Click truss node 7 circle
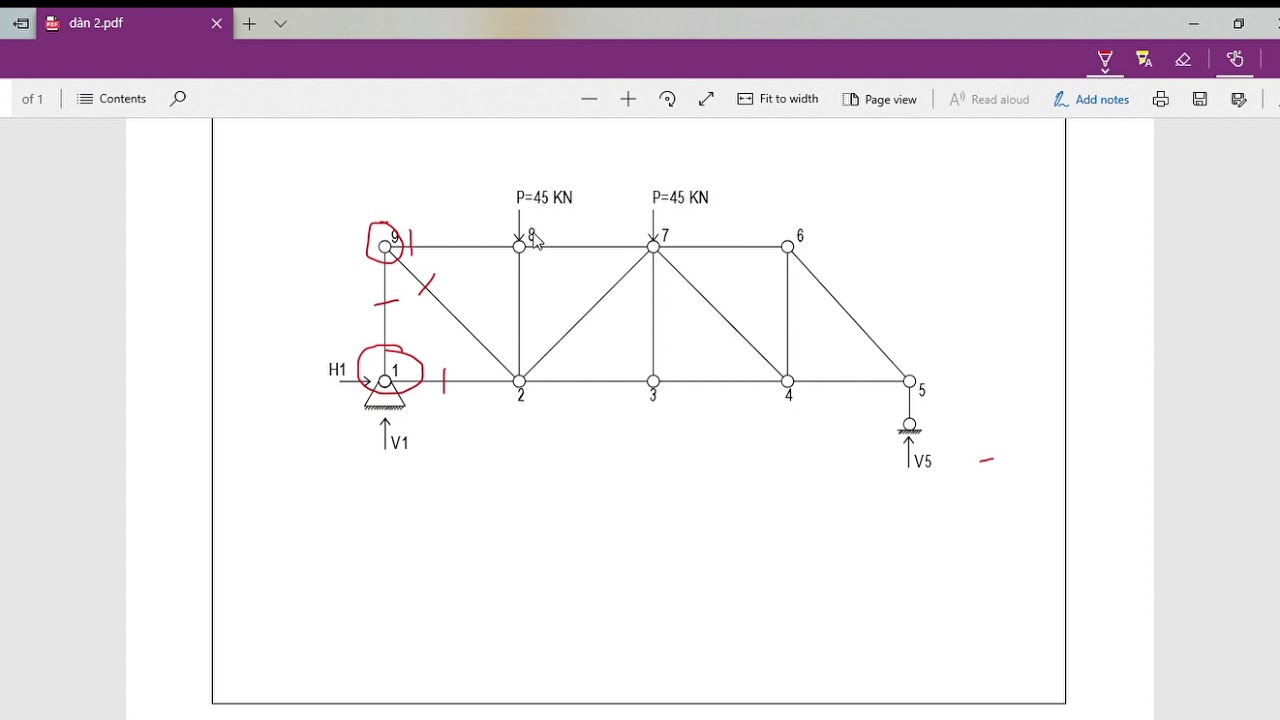This screenshot has width=1280, height=720. 653,247
